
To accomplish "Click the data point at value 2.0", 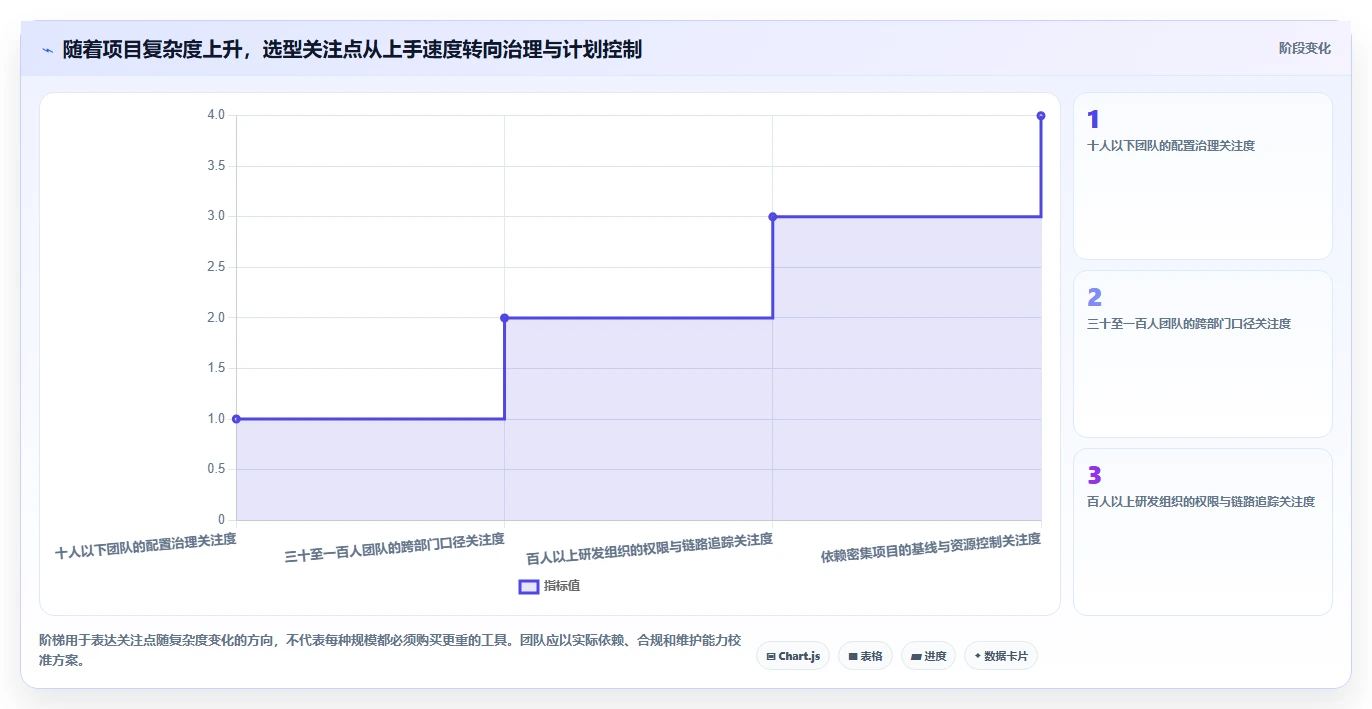I will click(504, 318).
